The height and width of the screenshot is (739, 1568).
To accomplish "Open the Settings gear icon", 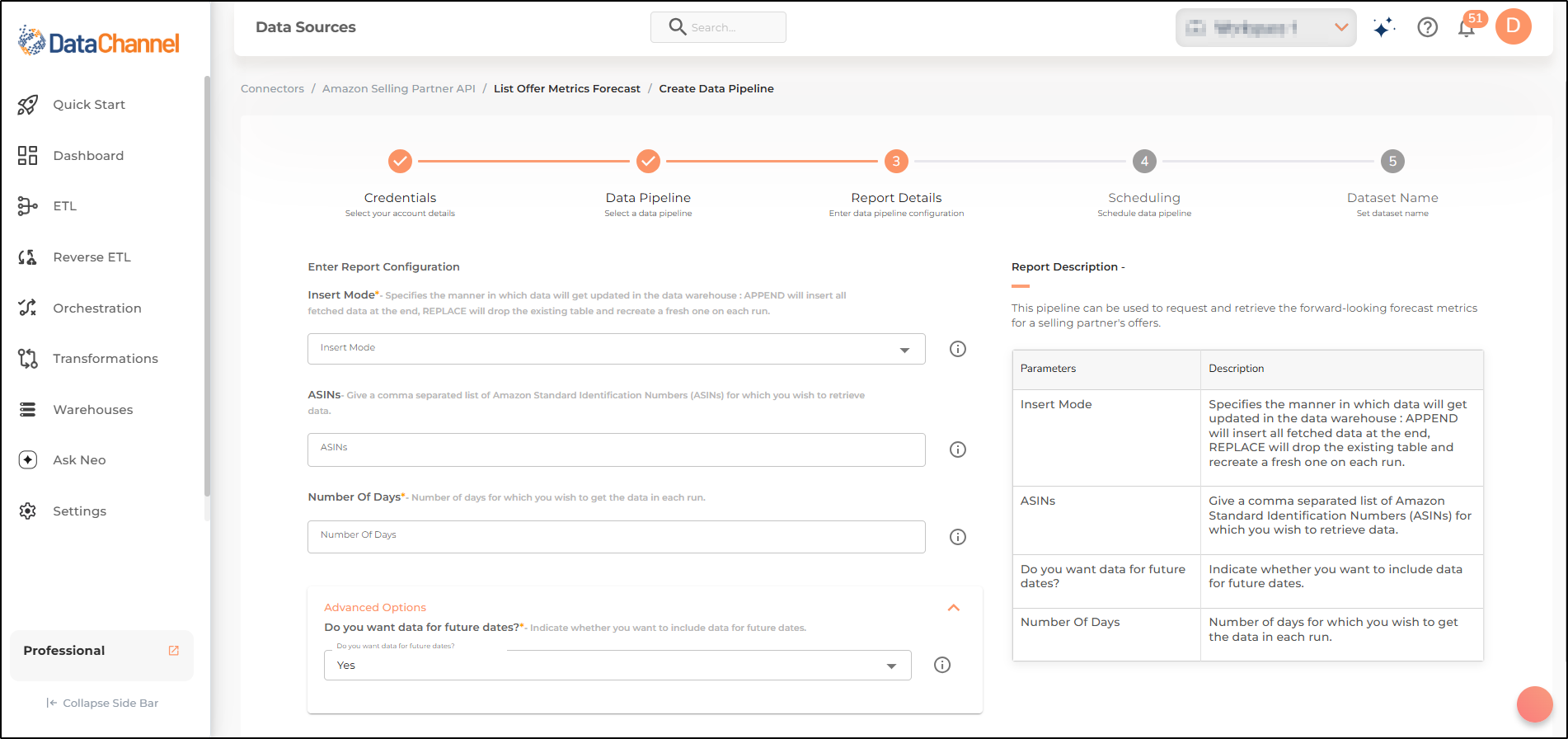I will tap(28, 511).
